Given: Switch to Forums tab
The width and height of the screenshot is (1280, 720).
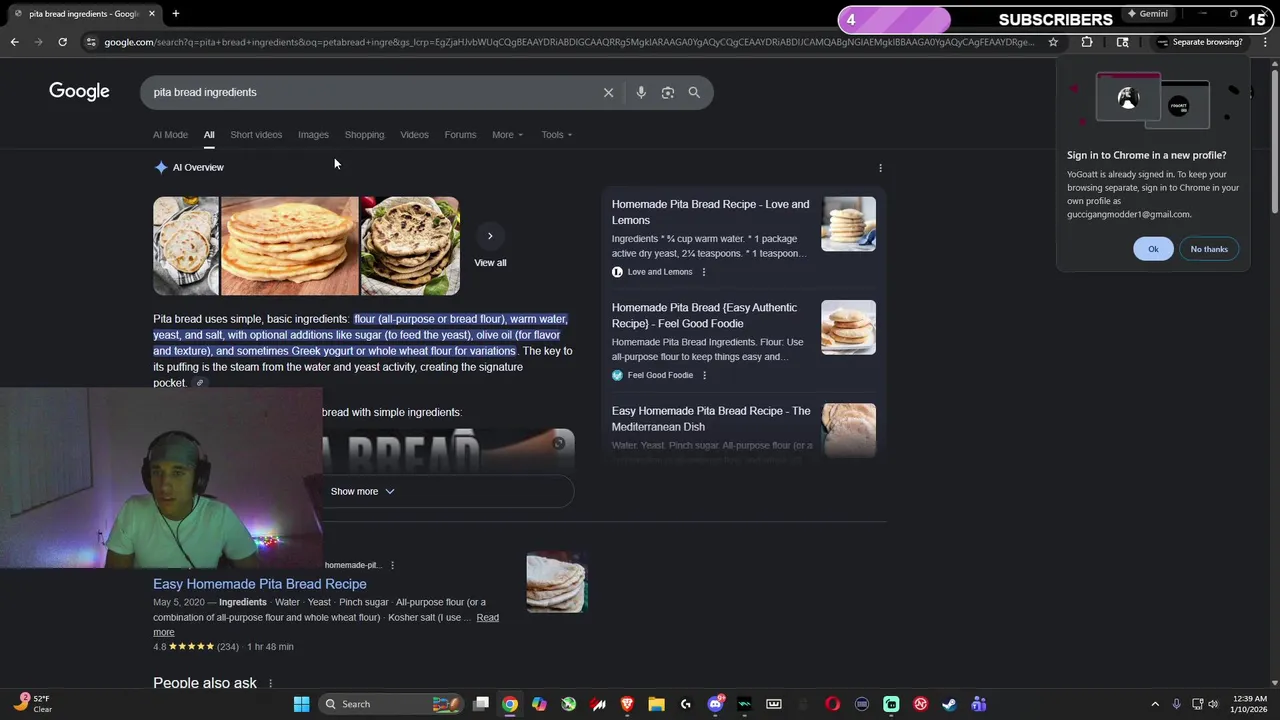Looking at the screenshot, I should (460, 135).
